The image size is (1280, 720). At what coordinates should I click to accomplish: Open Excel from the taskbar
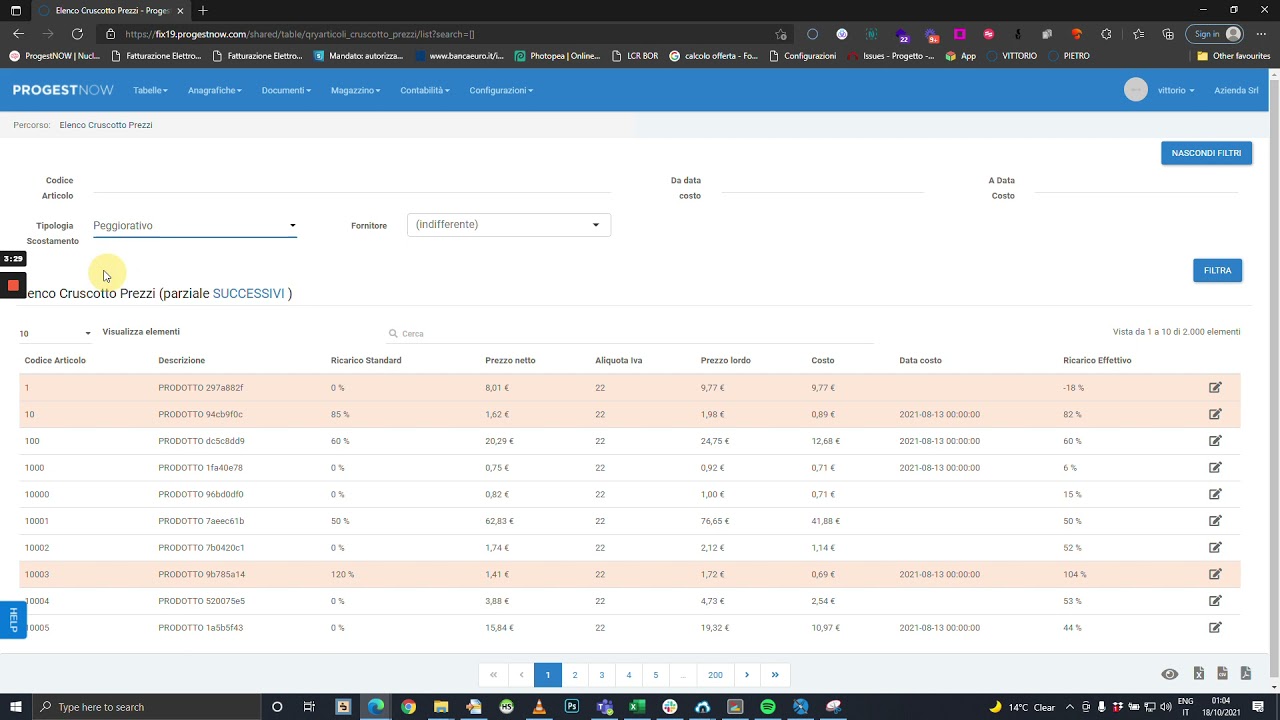[x=636, y=707]
